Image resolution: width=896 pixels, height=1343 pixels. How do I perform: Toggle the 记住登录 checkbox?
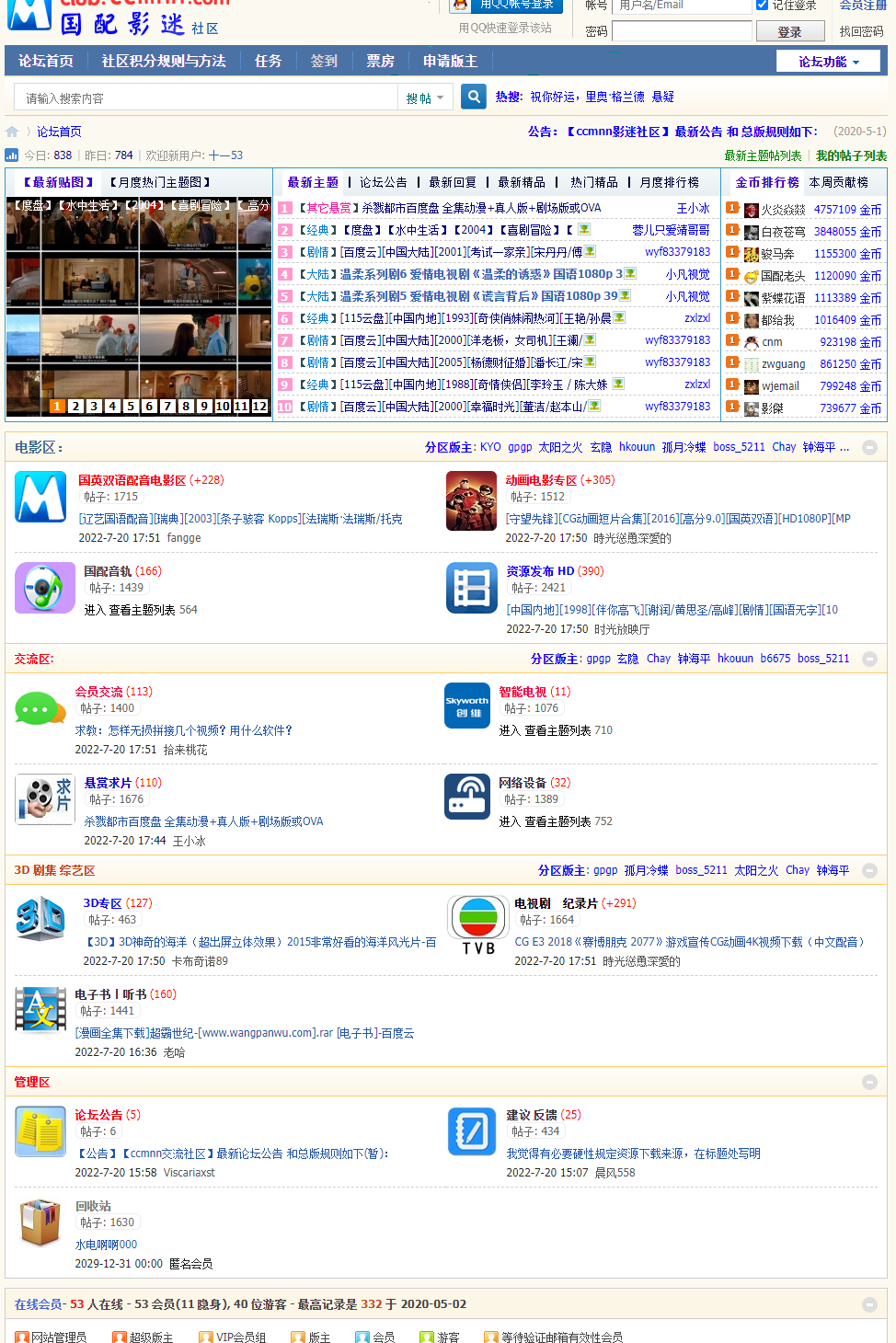(762, 6)
